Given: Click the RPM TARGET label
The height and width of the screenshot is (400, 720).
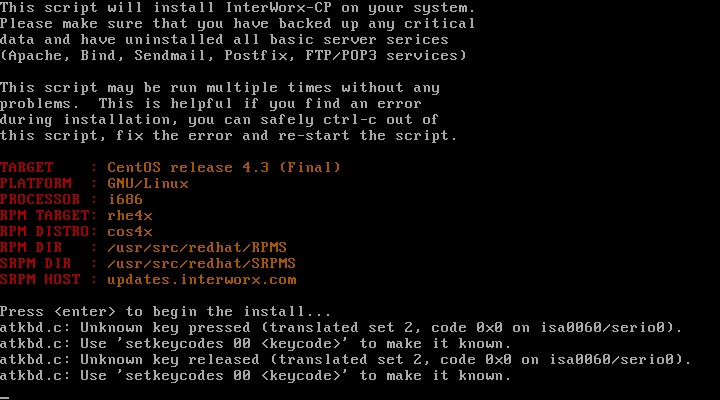Looking at the screenshot, I should (x=45, y=215).
